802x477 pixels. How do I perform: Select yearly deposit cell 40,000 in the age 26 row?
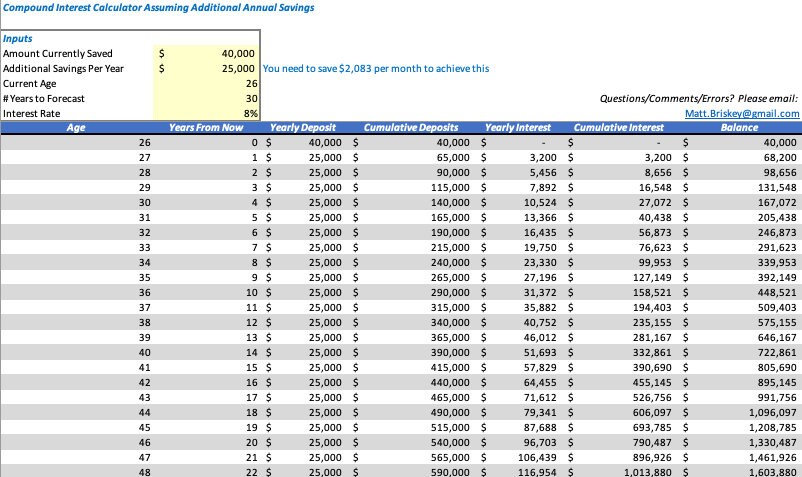tap(325, 143)
